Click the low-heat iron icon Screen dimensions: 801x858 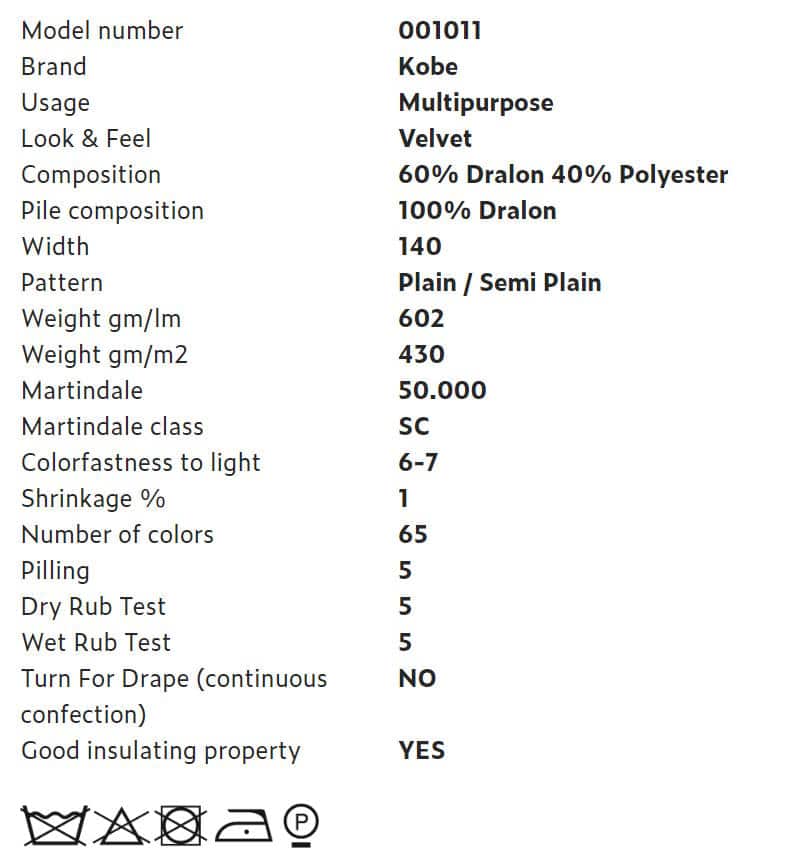(x=244, y=825)
